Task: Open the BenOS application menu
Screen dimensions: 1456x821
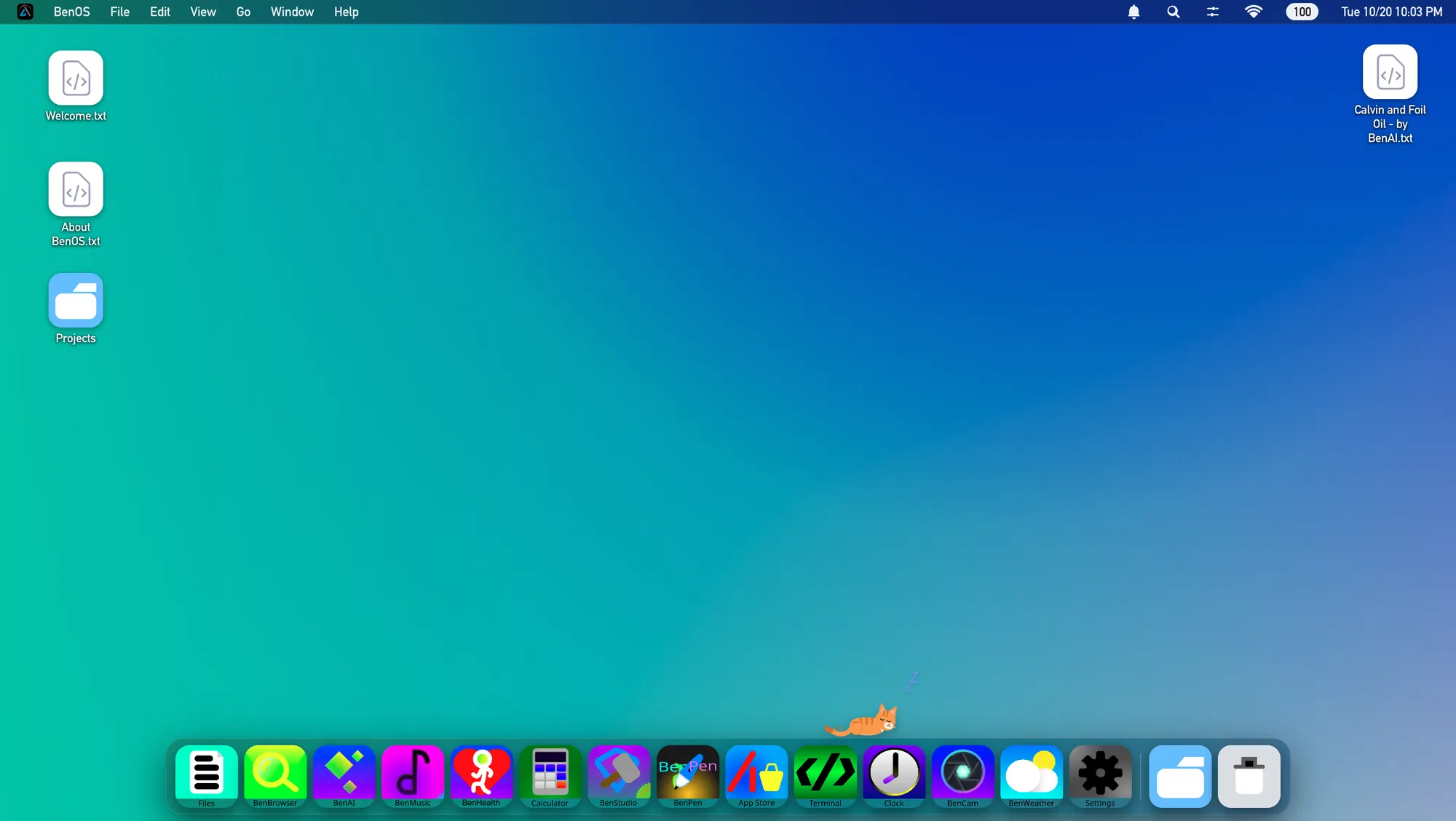Action: pos(72,12)
